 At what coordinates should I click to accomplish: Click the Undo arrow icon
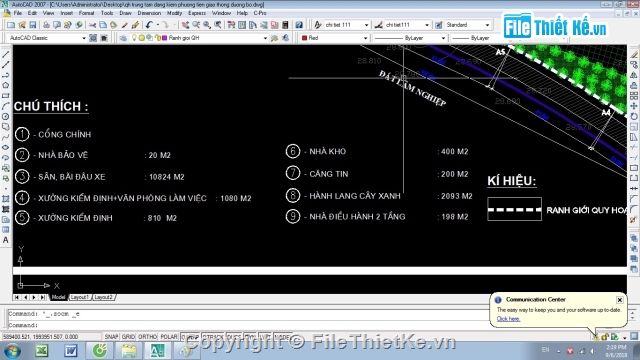(x=149, y=25)
